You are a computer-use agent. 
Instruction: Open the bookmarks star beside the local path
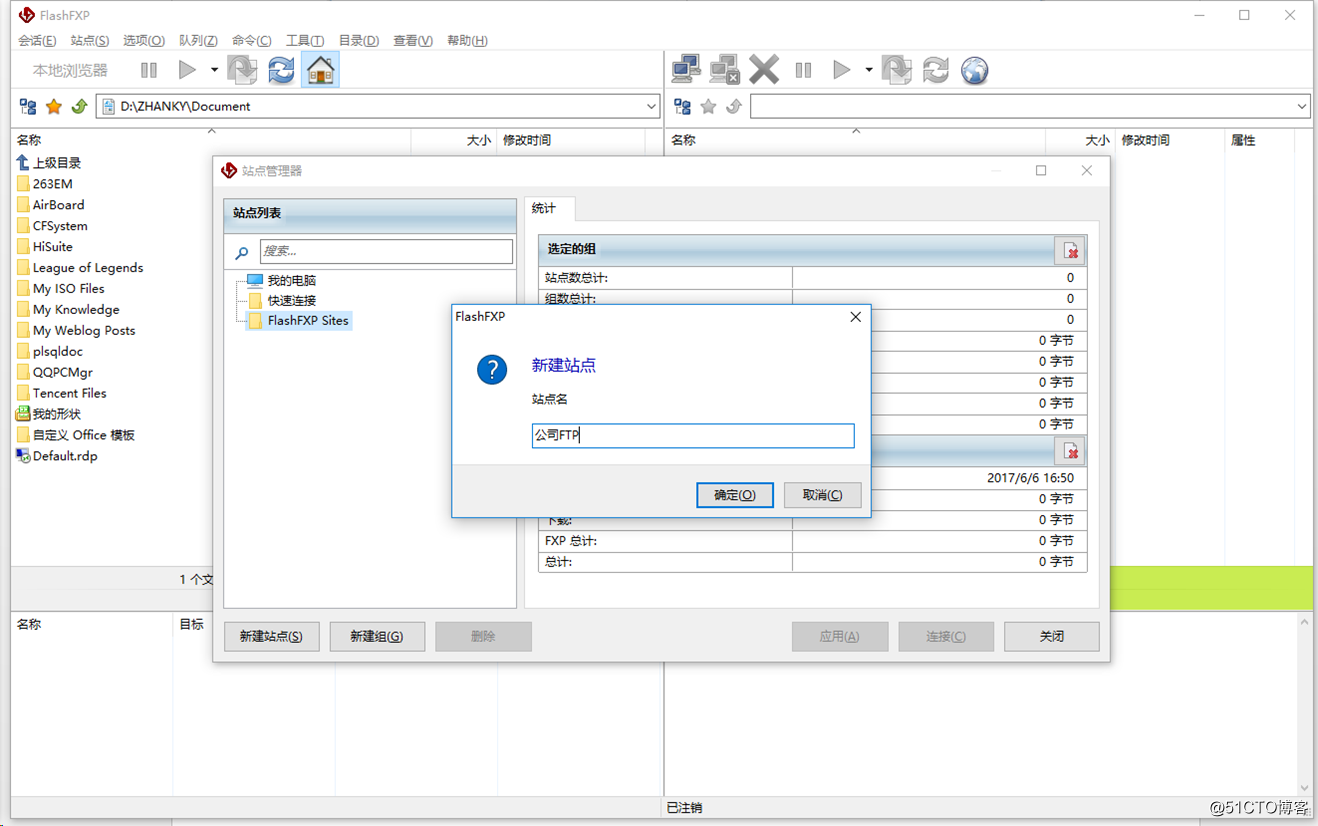click(x=54, y=106)
